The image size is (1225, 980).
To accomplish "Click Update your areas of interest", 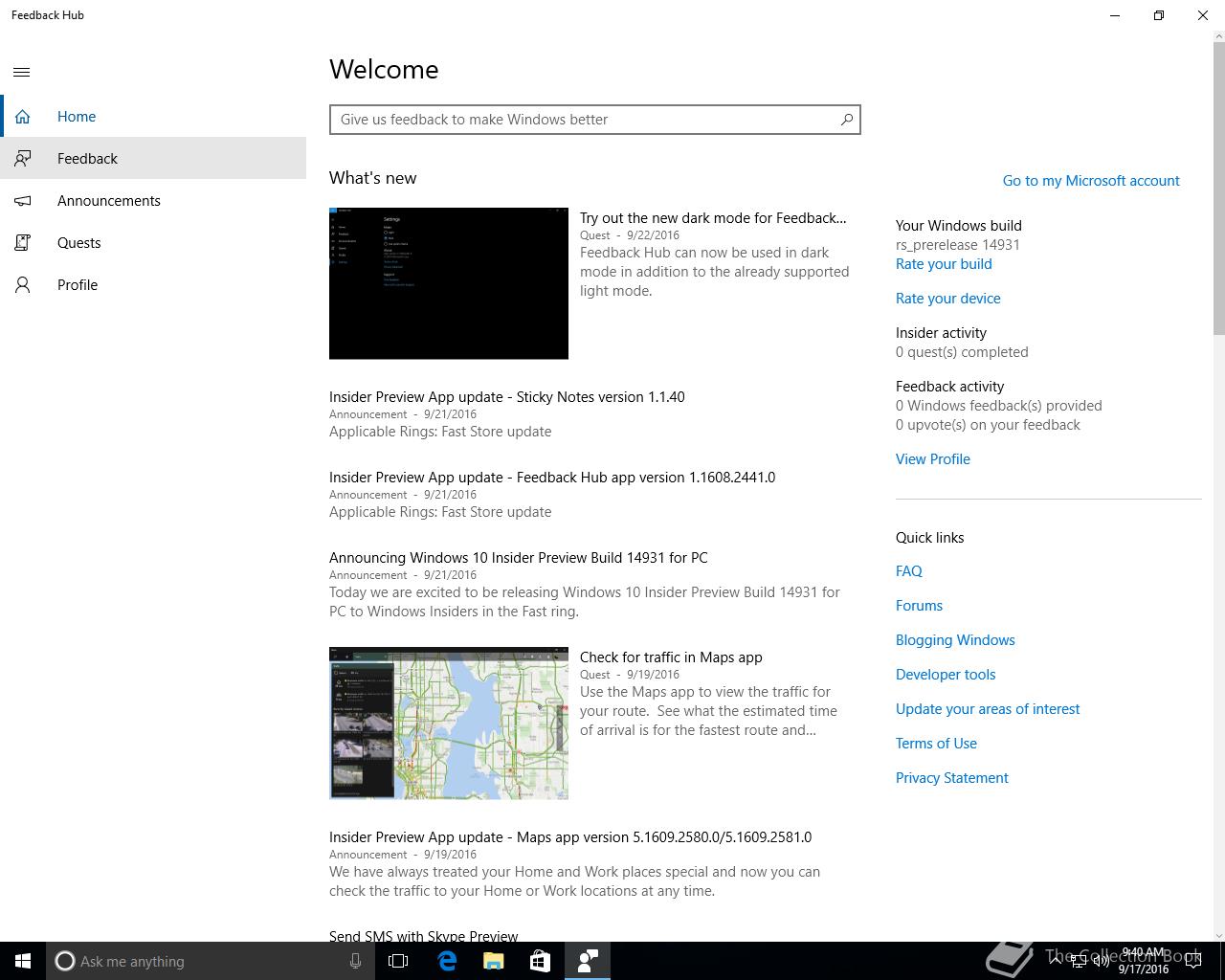I will (x=988, y=709).
